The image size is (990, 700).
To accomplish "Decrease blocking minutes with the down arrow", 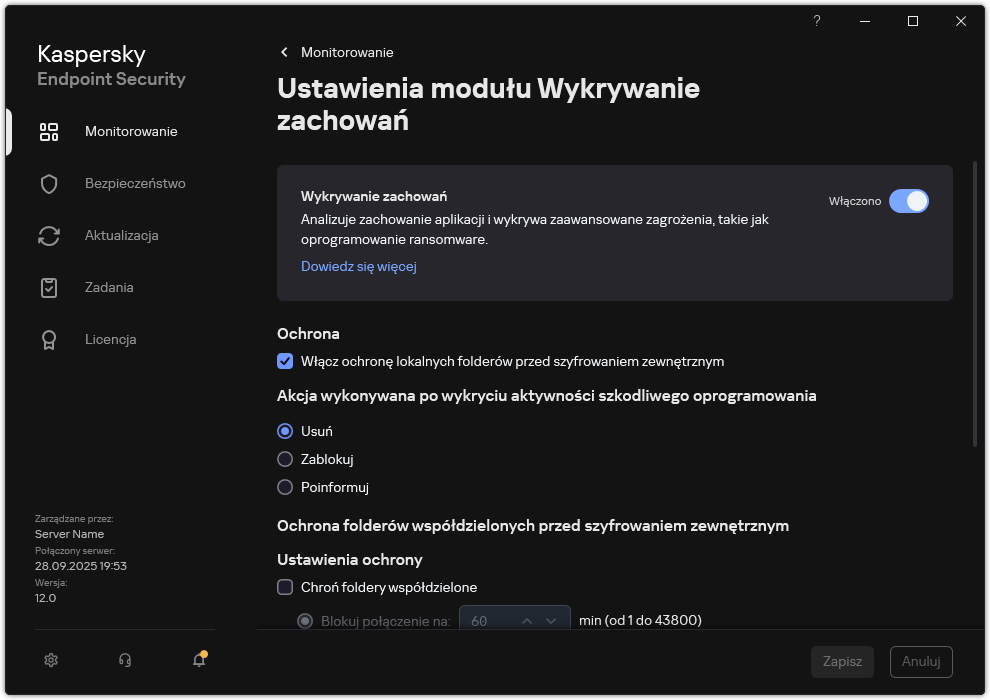I will point(550,619).
